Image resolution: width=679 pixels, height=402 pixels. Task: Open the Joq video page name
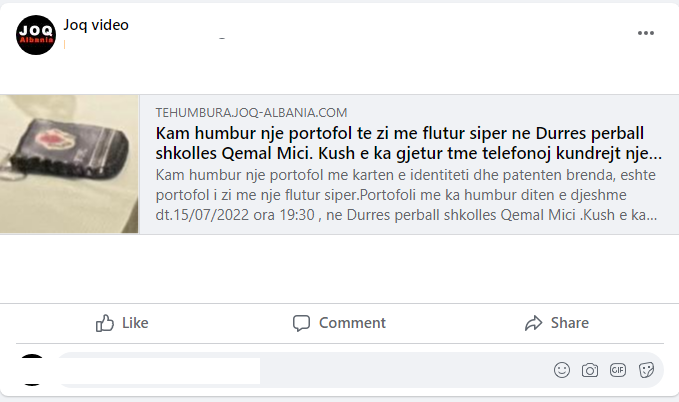[96, 25]
